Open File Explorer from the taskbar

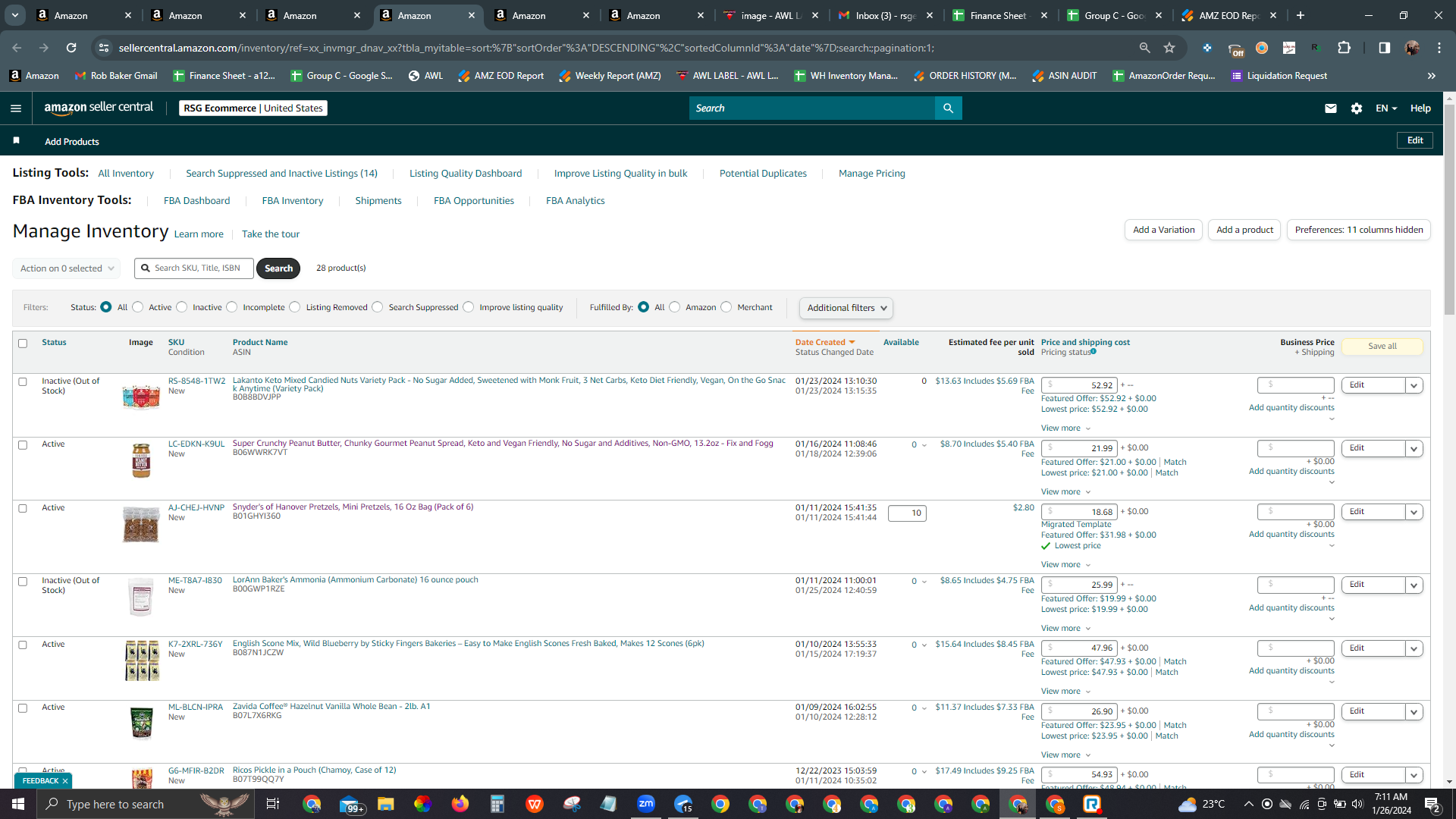point(385,804)
